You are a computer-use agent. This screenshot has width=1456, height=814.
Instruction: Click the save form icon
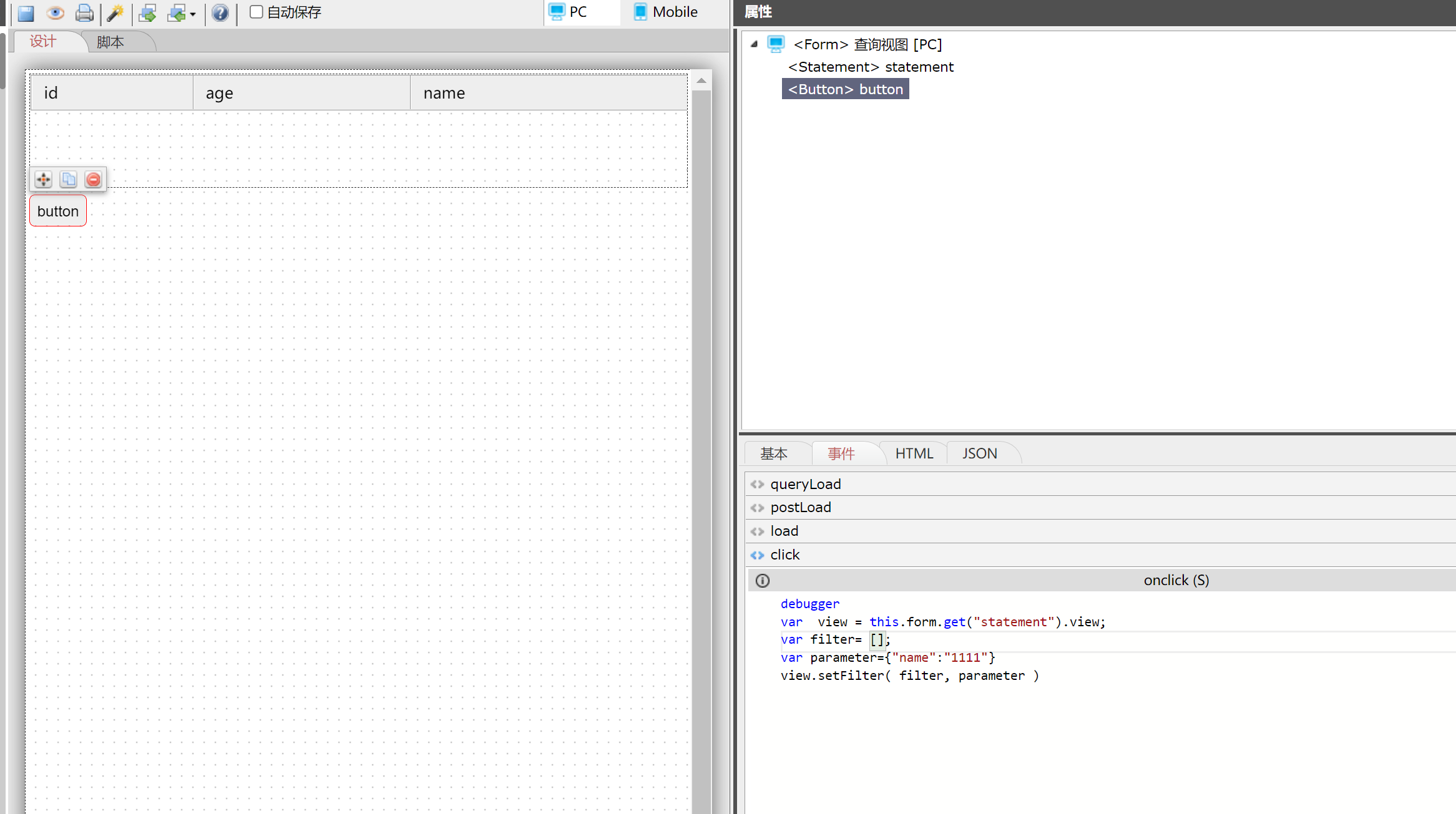26,12
